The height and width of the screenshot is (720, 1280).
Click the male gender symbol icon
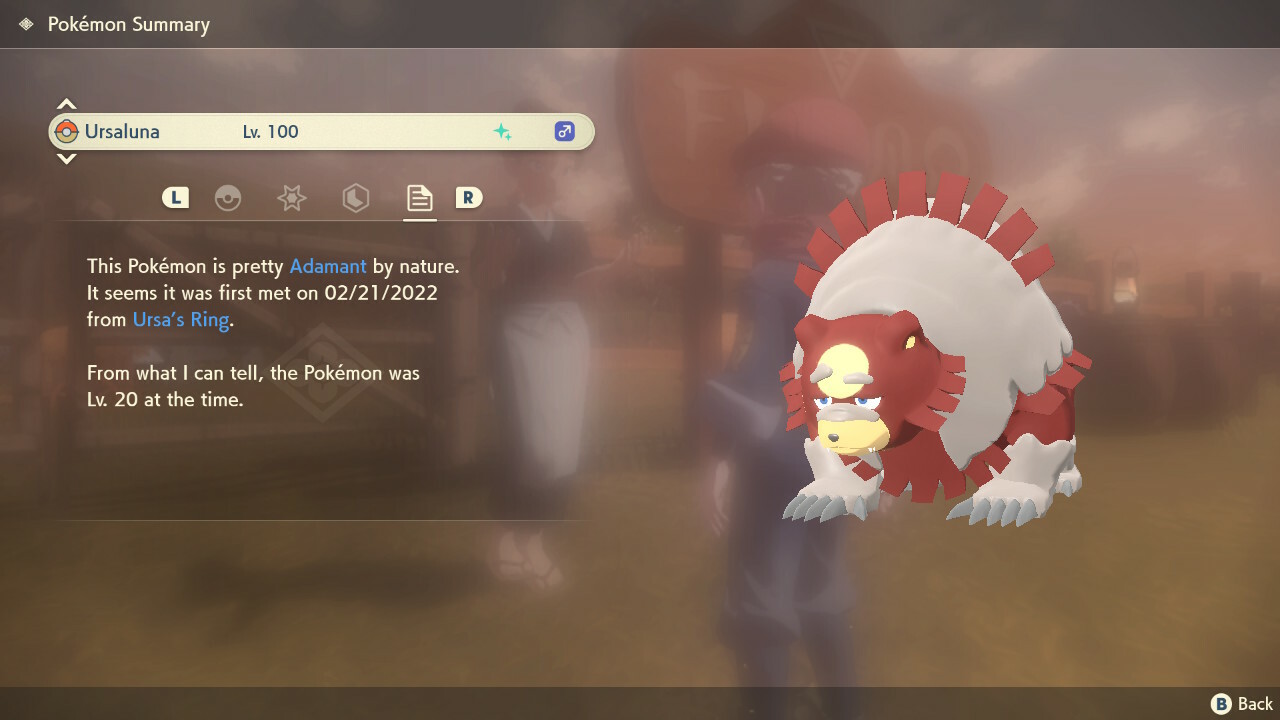[565, 131]
